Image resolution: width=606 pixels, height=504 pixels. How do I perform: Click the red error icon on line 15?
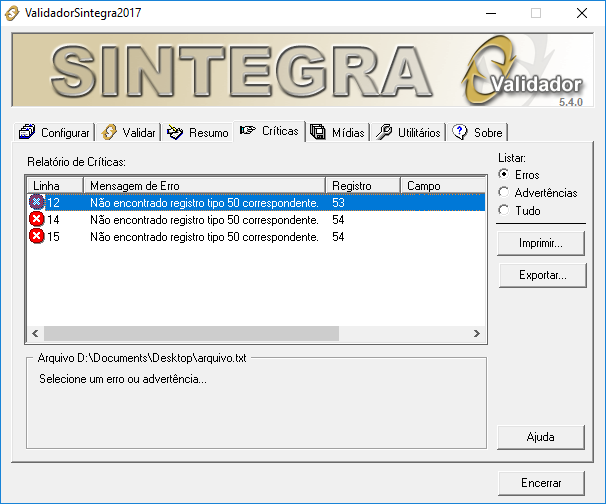37,237
